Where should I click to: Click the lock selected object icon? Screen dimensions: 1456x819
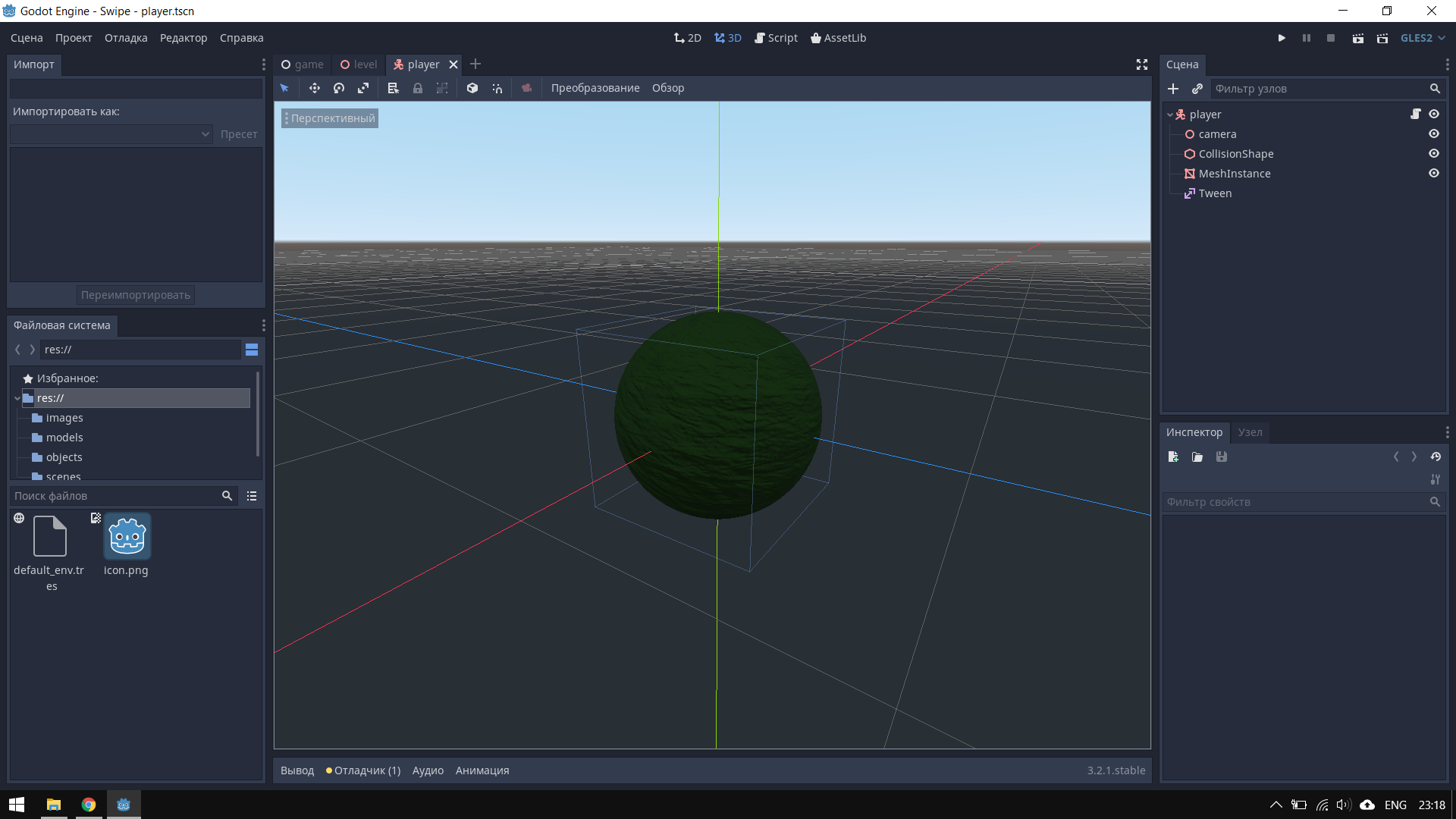[418, 88]
